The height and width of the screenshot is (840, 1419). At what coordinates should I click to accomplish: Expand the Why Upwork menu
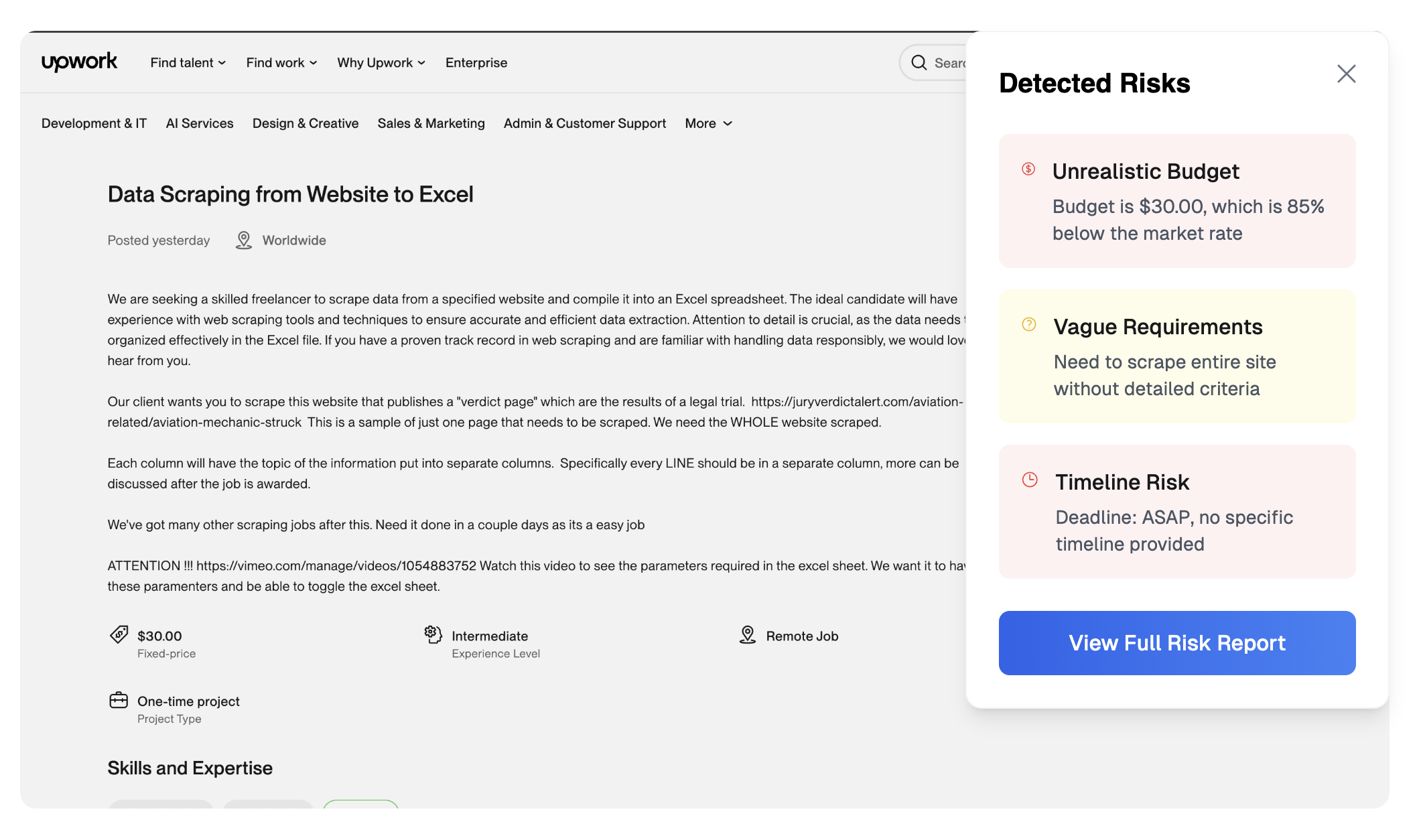click(x=381, y=63)
